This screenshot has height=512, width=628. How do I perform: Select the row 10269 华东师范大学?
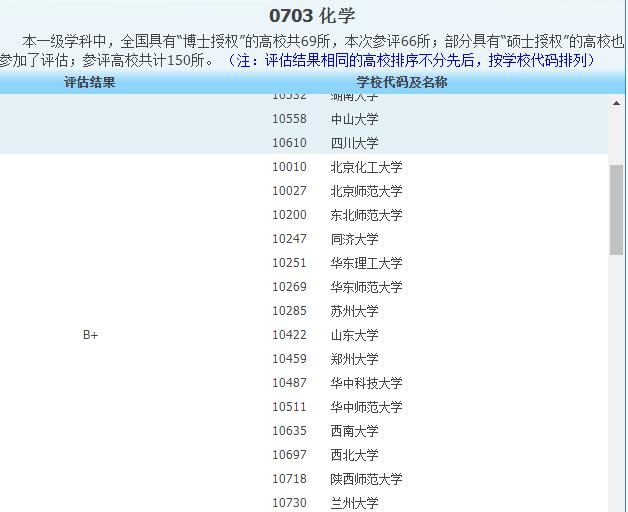(x=337, y=287)
